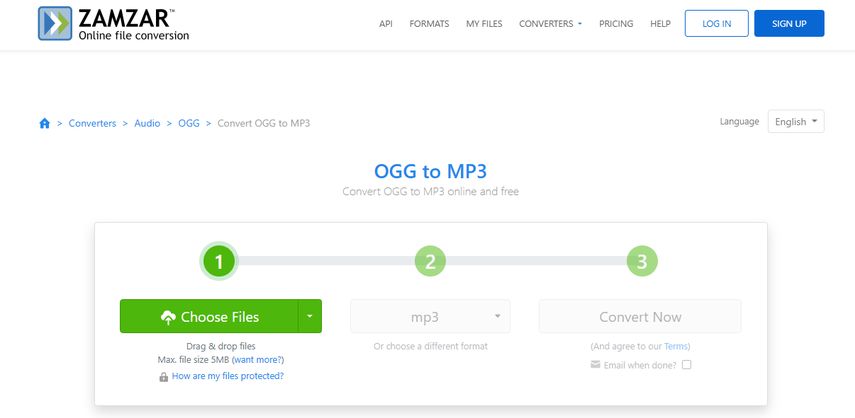Open the Audio breadcrumb link
855x418 pixels.
coord(147,124)
